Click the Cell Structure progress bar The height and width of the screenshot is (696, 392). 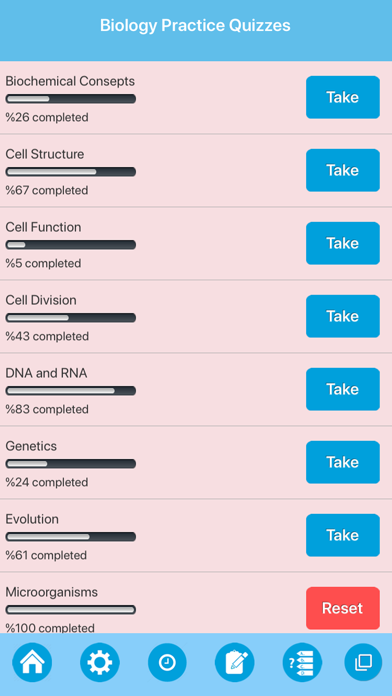pyautogui.click(x=71, y=172)
